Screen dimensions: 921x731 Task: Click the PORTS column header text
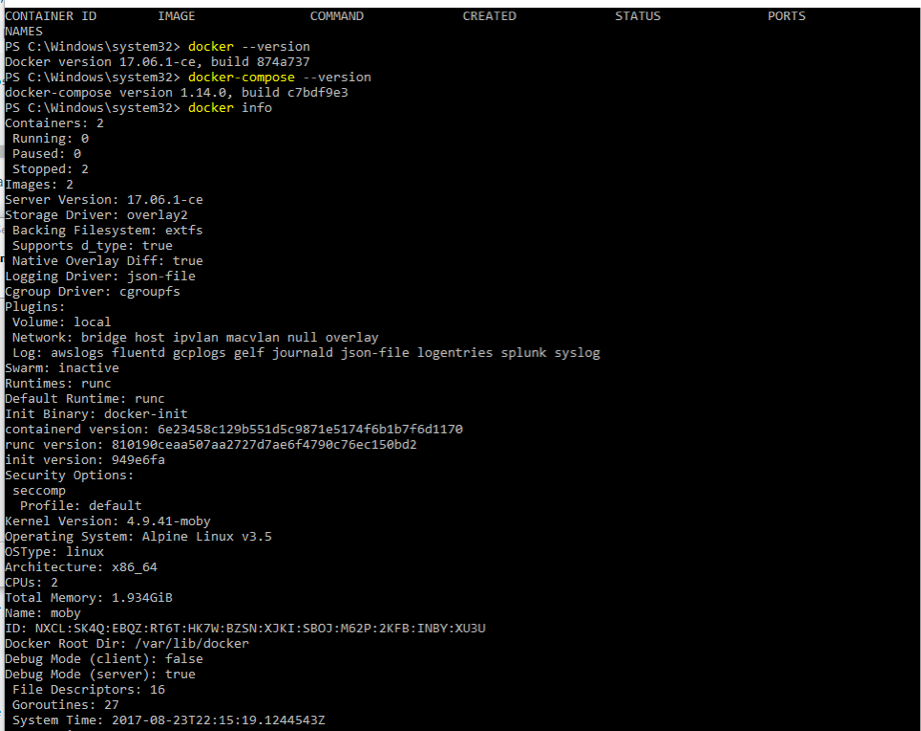point(786,16)
